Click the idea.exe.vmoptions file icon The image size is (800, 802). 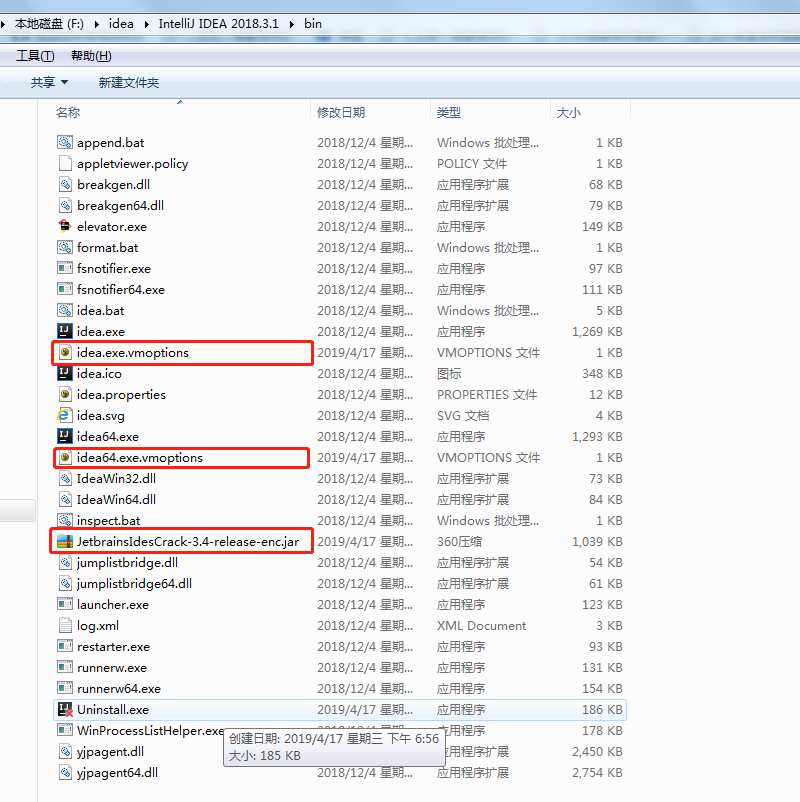(65, 352)
